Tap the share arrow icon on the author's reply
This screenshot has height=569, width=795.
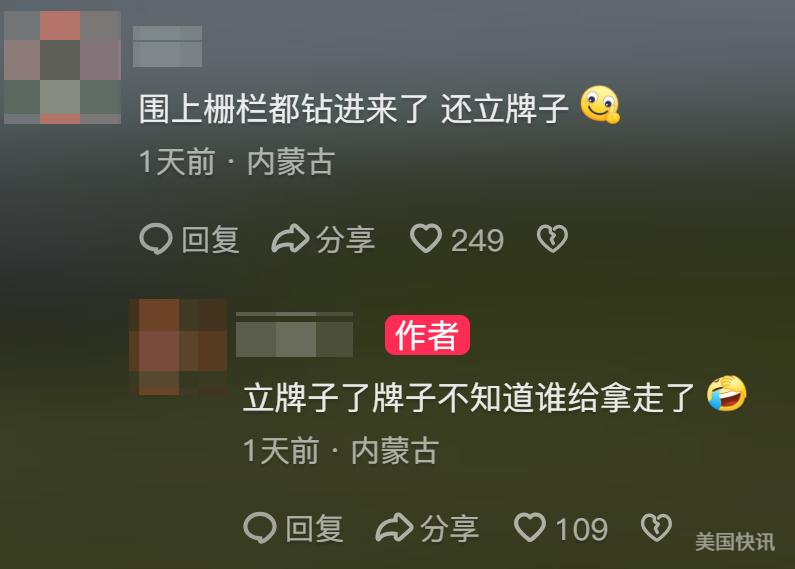tap(394, 527)
